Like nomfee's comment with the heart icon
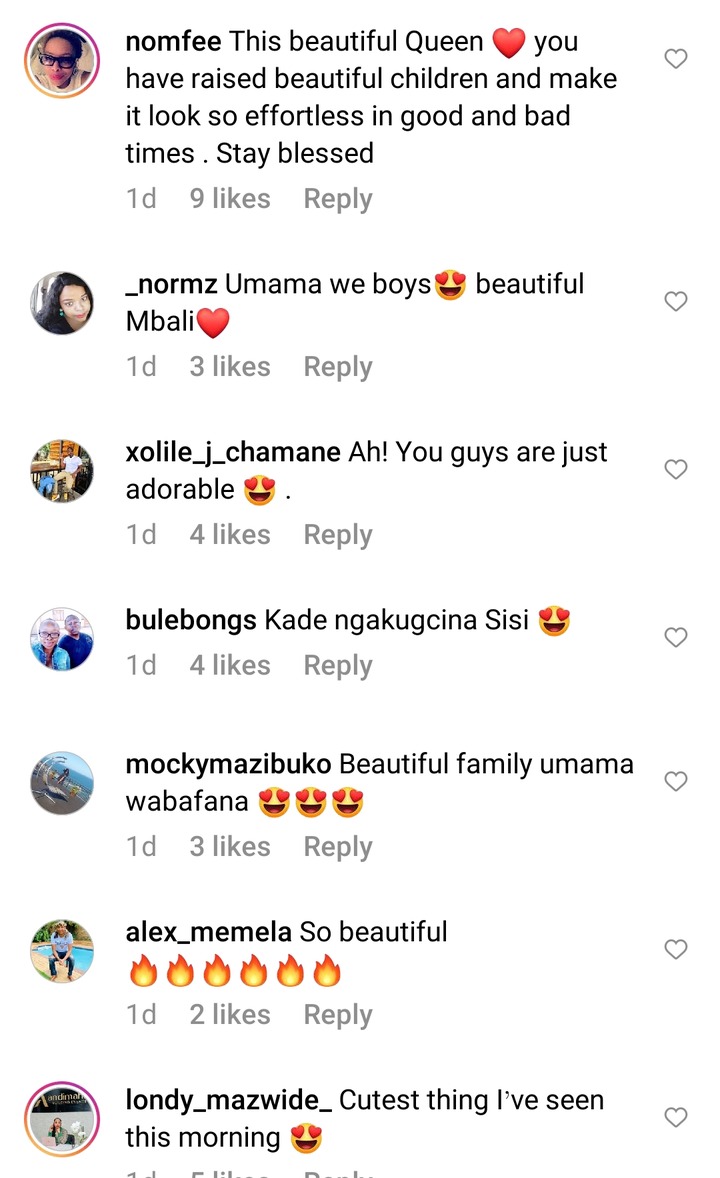The height and width of the screenshot is (1178, 720). pyautogui.click(x=676, y=59)
